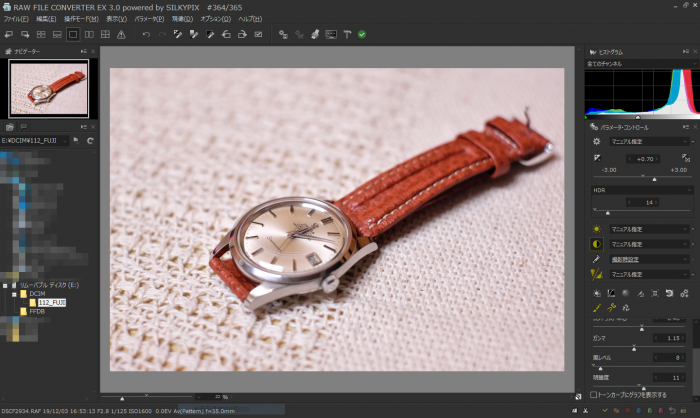
Task: Open tone preset dropdown beside contrast icon
Action: (650, 244)
